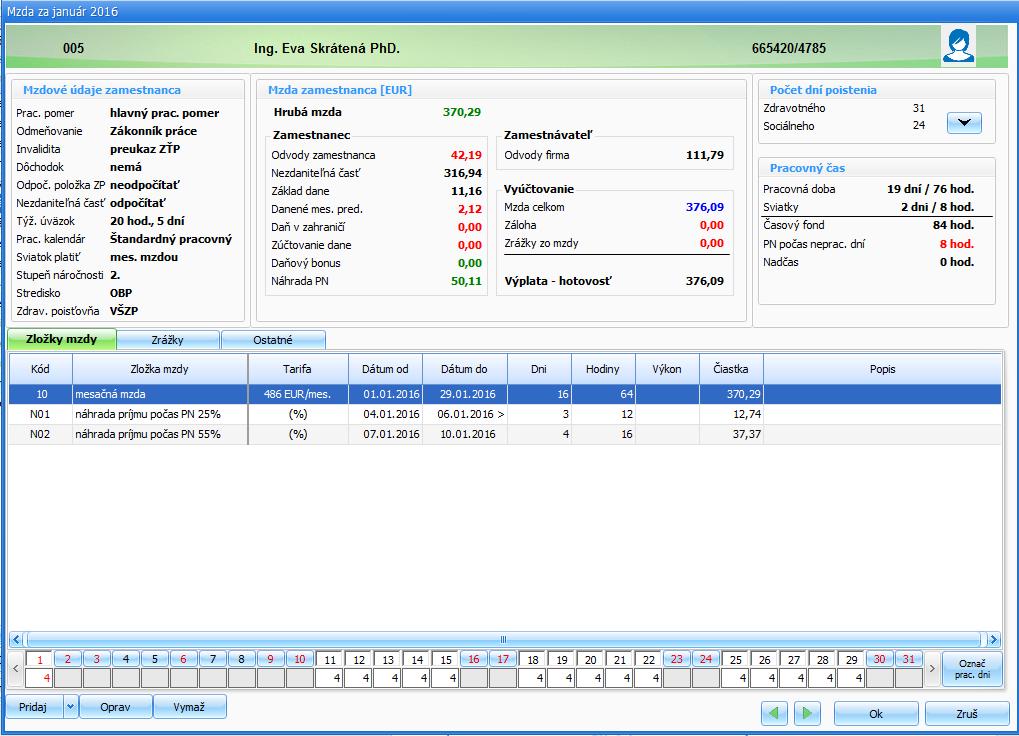Click the Dni column header
Viewport: 1019px width, 736px height.
pos(539,369)
